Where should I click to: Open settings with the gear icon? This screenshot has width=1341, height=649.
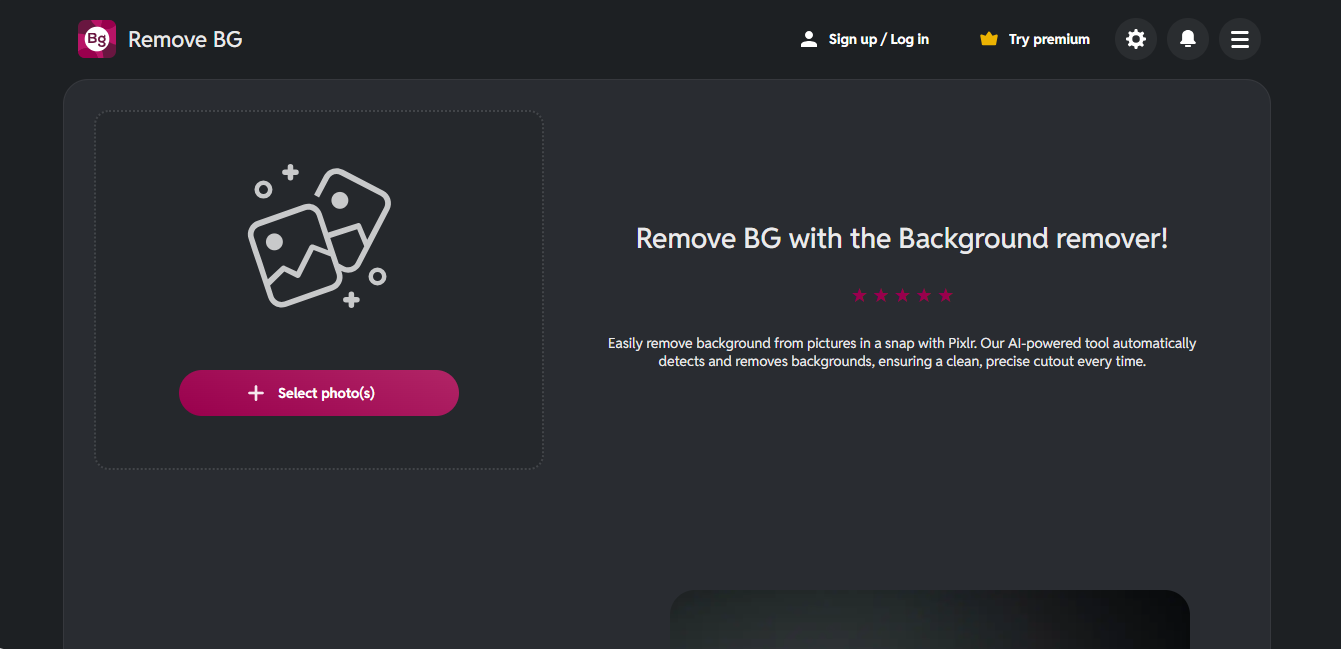[1136, 39]
